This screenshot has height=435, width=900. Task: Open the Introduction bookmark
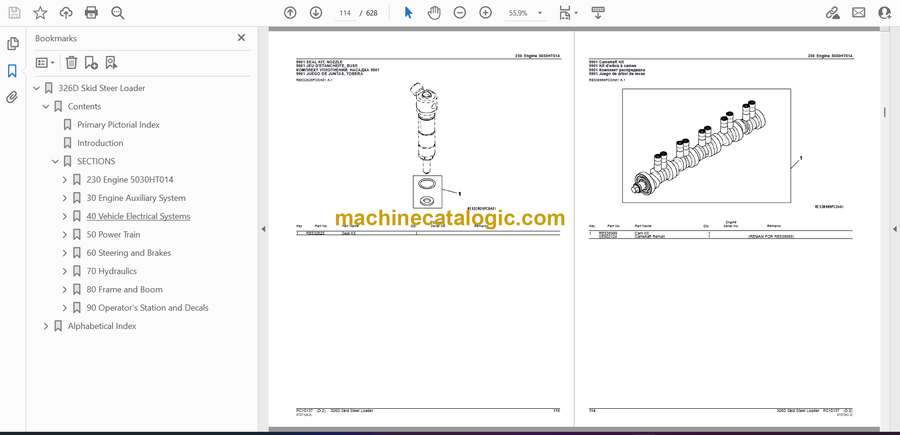[100, 143]
